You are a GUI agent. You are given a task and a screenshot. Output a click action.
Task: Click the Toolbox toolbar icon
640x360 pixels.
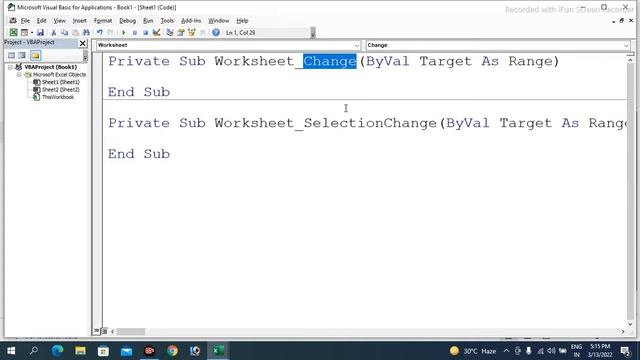tap(202, 32)
